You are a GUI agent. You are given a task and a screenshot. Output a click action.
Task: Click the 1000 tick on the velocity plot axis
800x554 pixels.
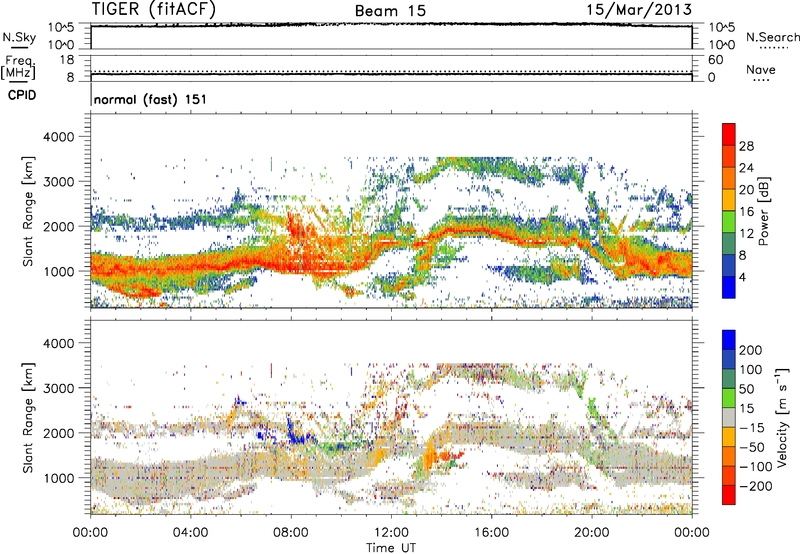(x=58, y=478)
